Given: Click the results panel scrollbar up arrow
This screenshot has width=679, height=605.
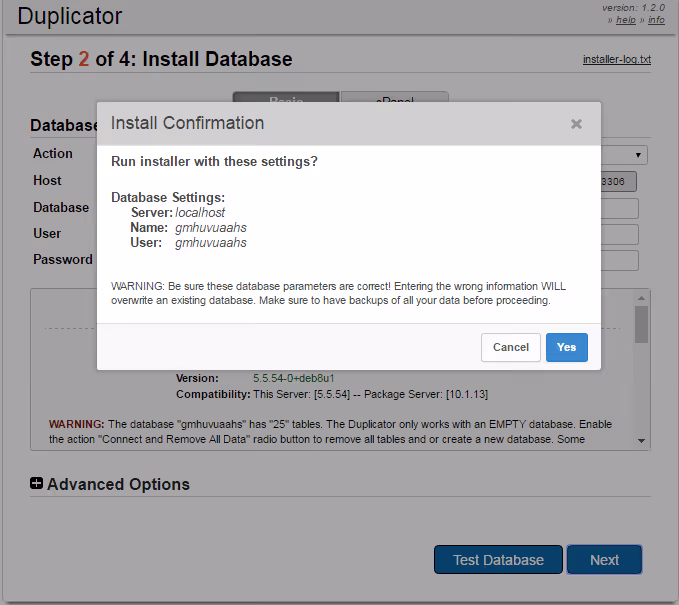Looking at the screenshot, I should (642, 298).
